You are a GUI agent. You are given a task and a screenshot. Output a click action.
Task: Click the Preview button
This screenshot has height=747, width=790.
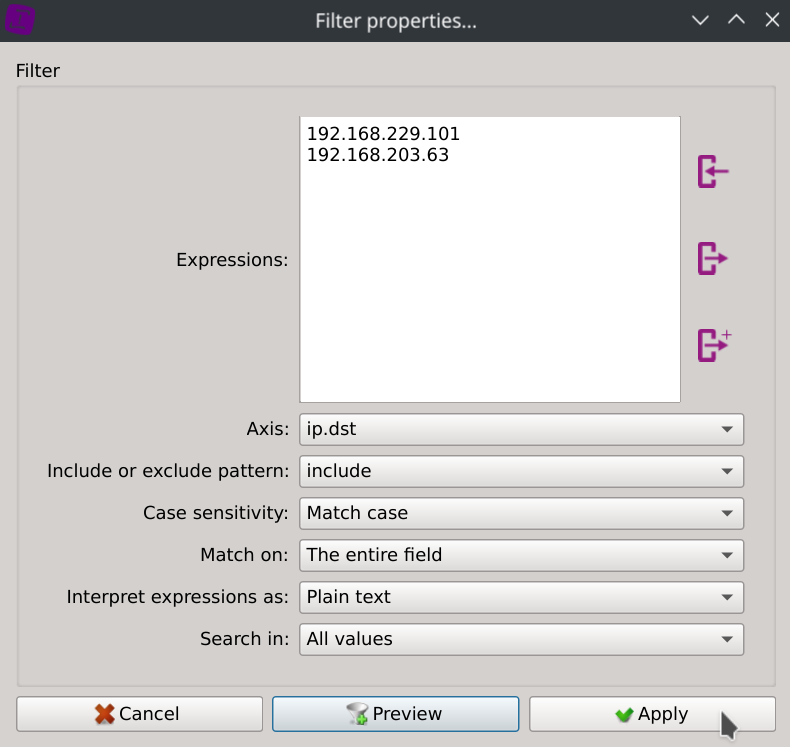tap(395, 714)
